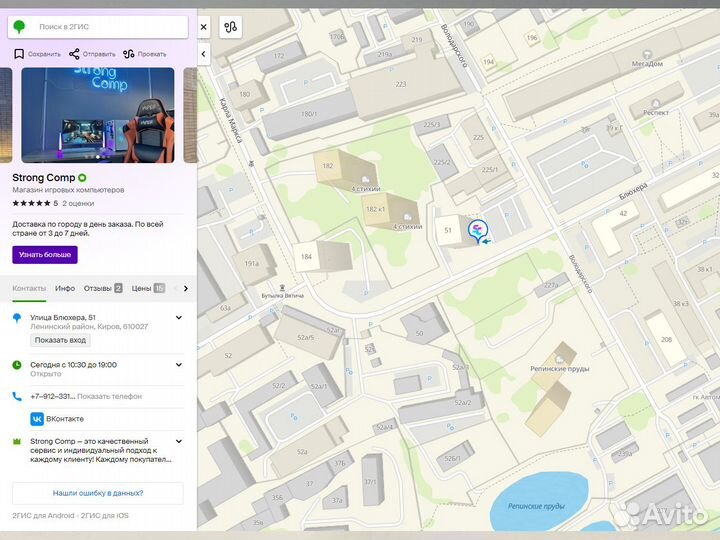Open route builder icon next to close button
Image resolution: width=720 pixels, height=540 pixels.
point(230,27)
